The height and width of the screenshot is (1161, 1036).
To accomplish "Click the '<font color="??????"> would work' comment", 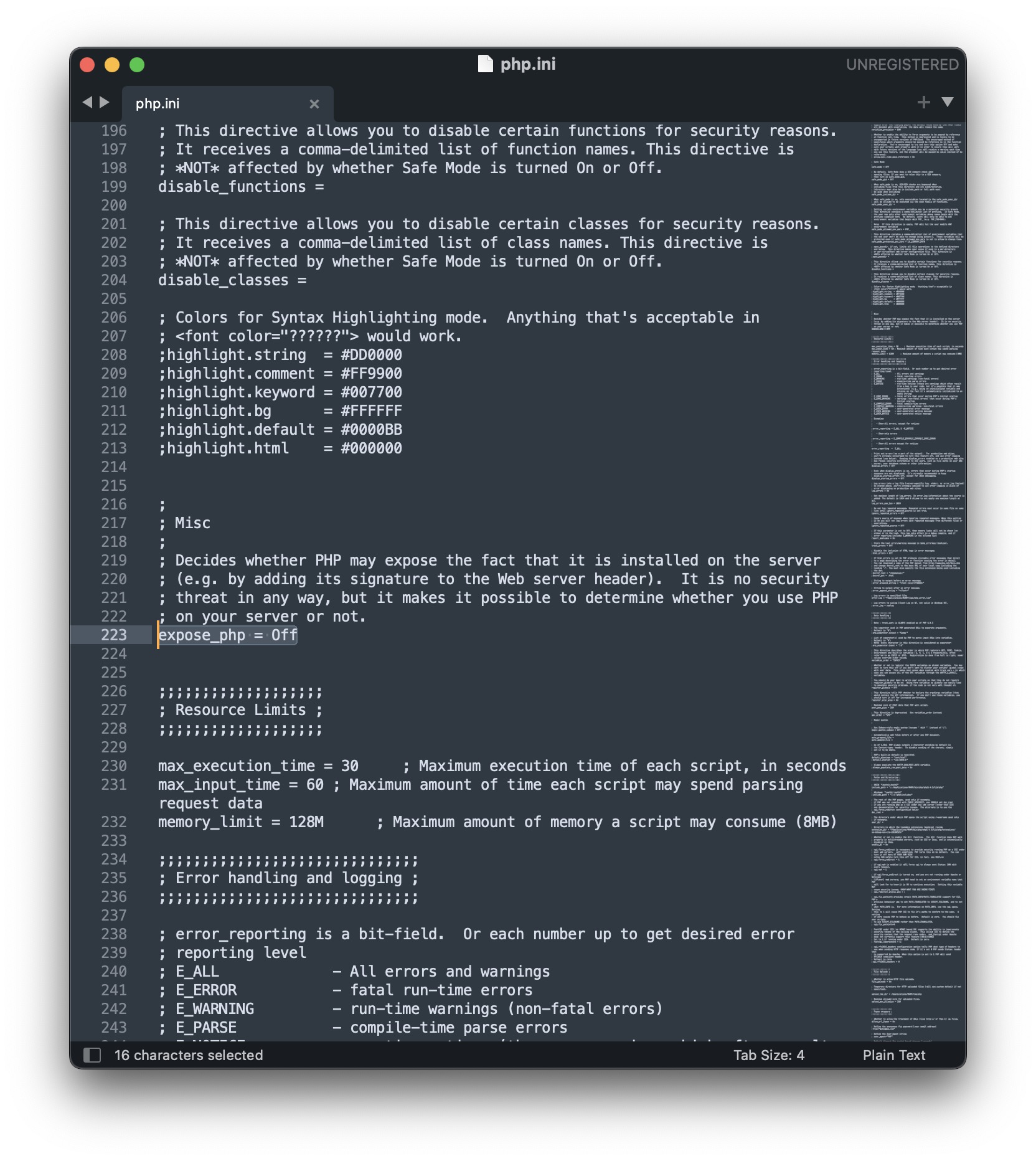I will pyautogui.click(x=318, y=336).
